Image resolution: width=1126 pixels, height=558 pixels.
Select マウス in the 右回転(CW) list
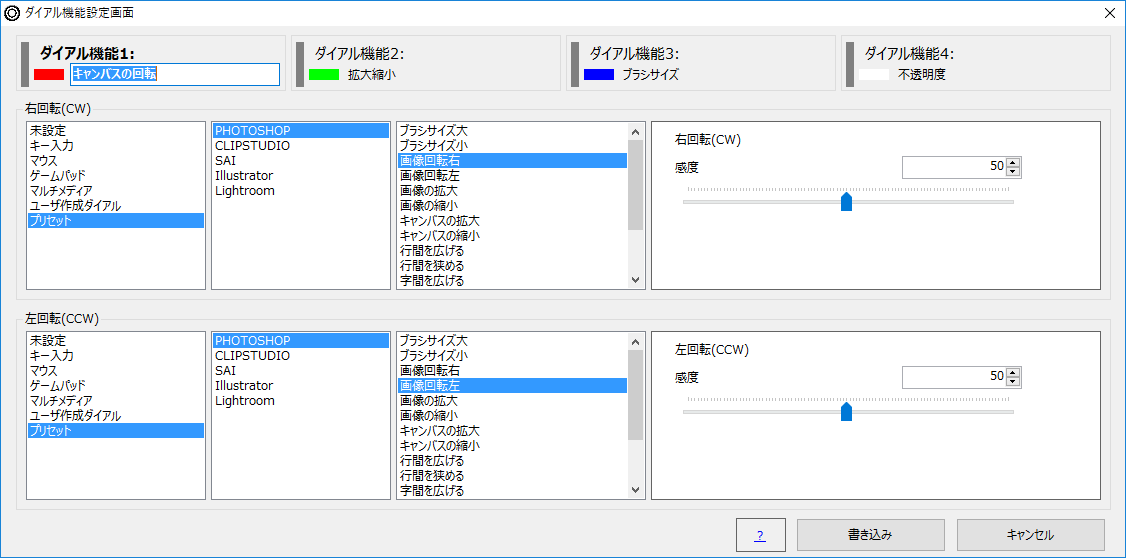(116, 161)
